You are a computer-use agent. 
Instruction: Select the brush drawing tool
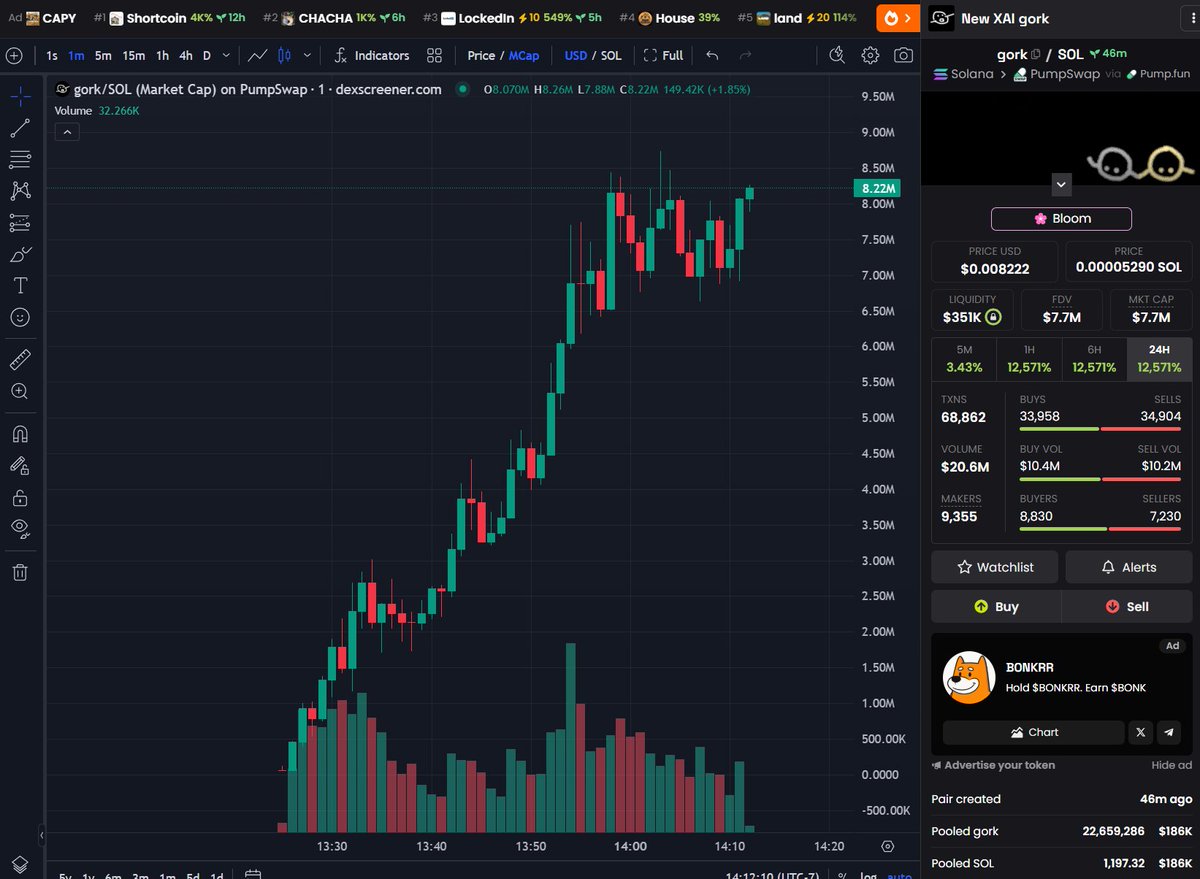[20, 254]
